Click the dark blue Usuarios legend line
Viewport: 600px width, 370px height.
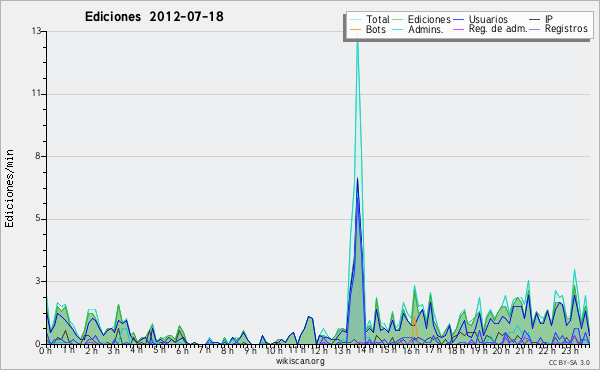pos(458,20)
